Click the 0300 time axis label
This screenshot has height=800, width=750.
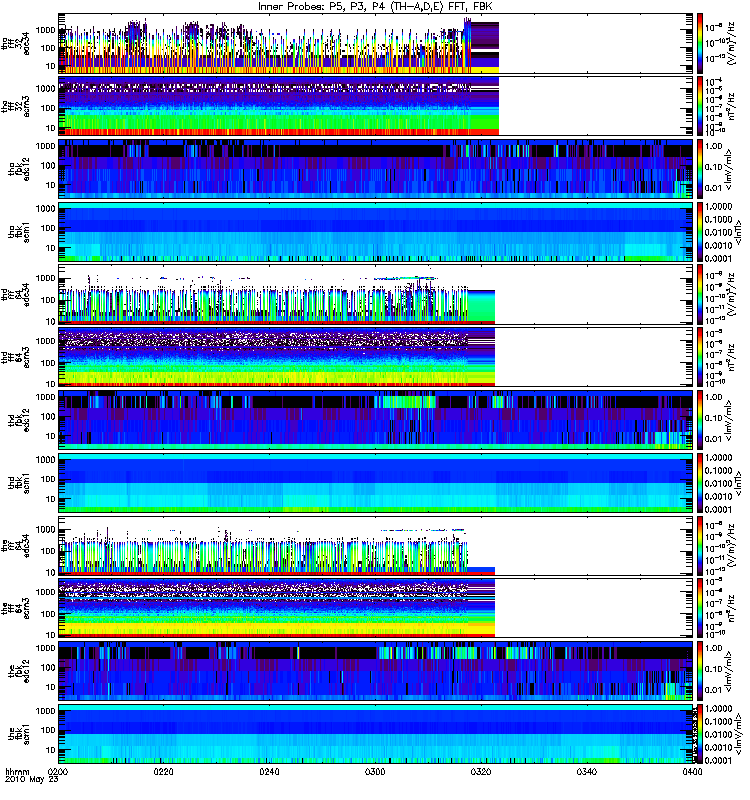[x=375, y=772]
